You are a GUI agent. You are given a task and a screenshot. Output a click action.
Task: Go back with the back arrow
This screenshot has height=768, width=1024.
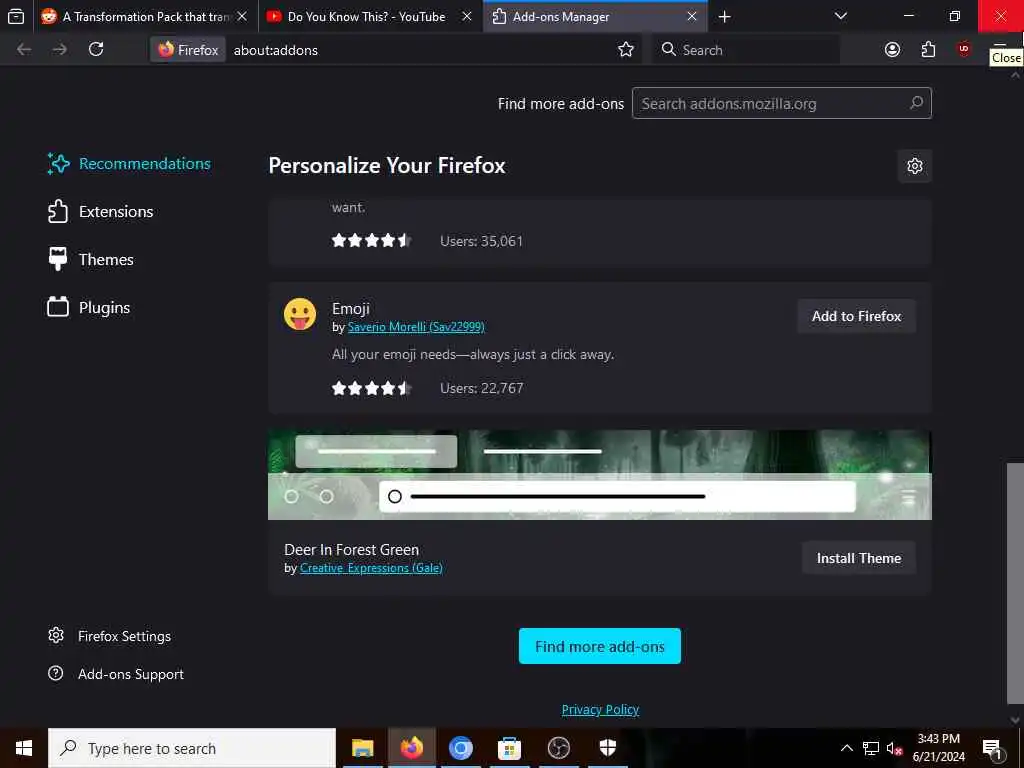[x=24, y=50]
